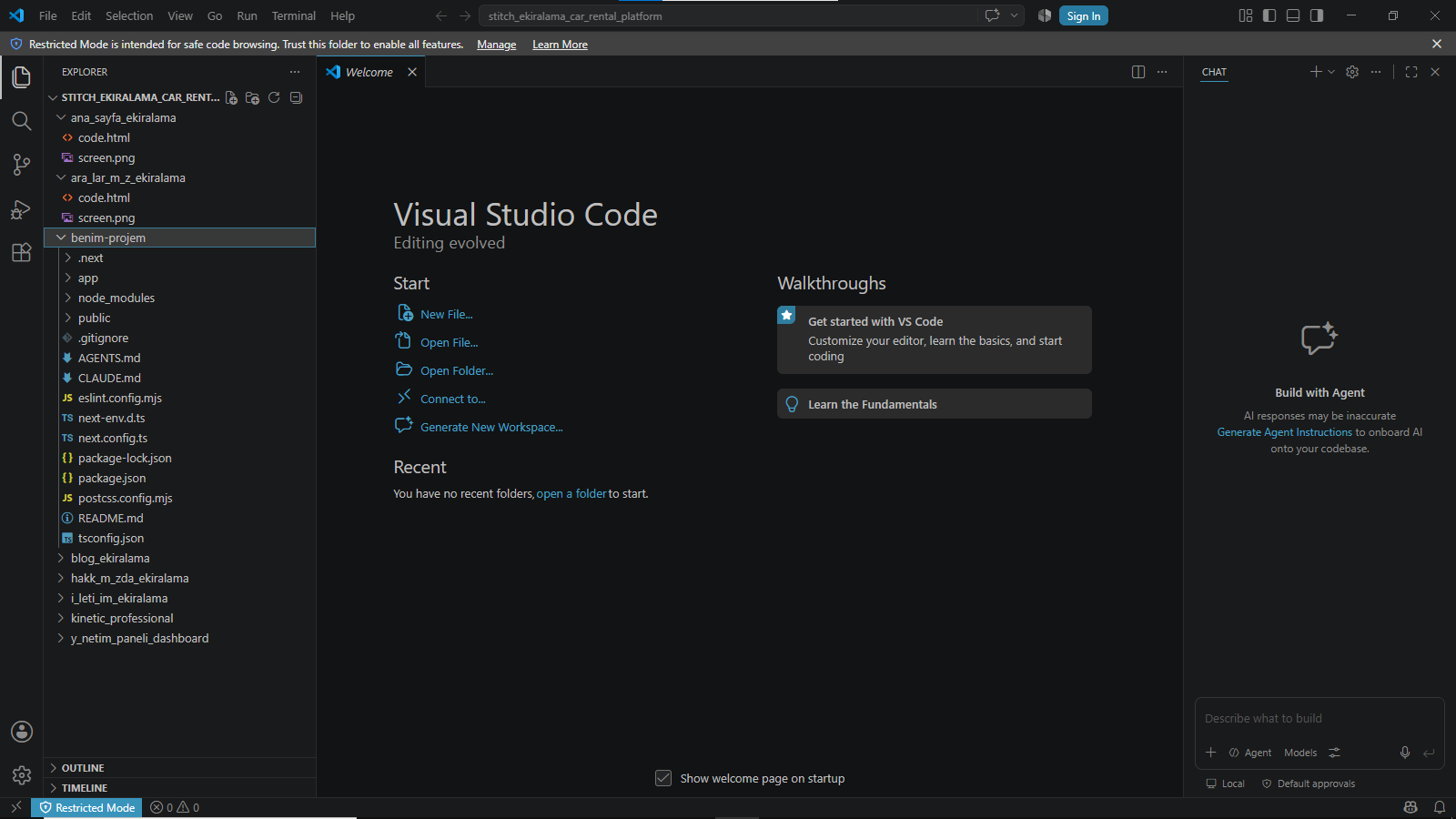Open the Agent mode picker in chat
This screenshot has height=819, width=1456.
click(x=1250, y=753)
